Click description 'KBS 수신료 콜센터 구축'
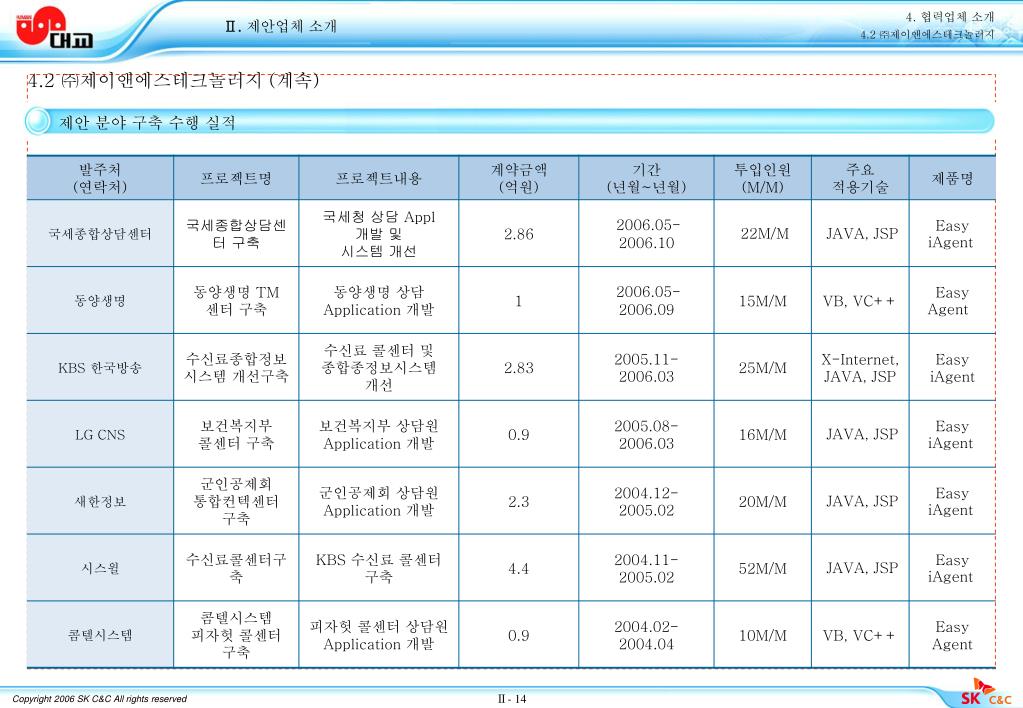 click(378, 568)
